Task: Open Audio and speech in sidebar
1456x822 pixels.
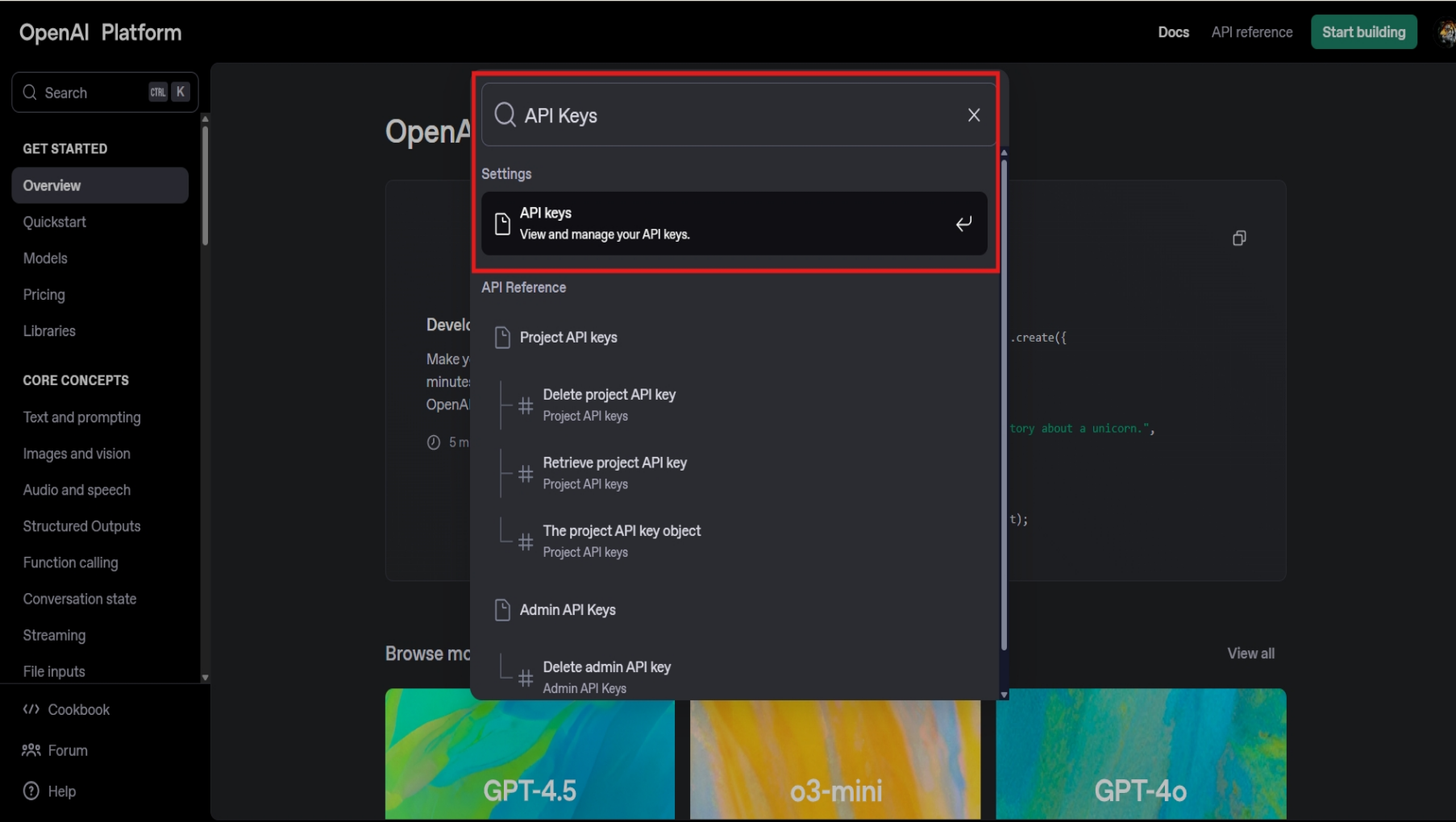Action: click(x=77, y=490)
